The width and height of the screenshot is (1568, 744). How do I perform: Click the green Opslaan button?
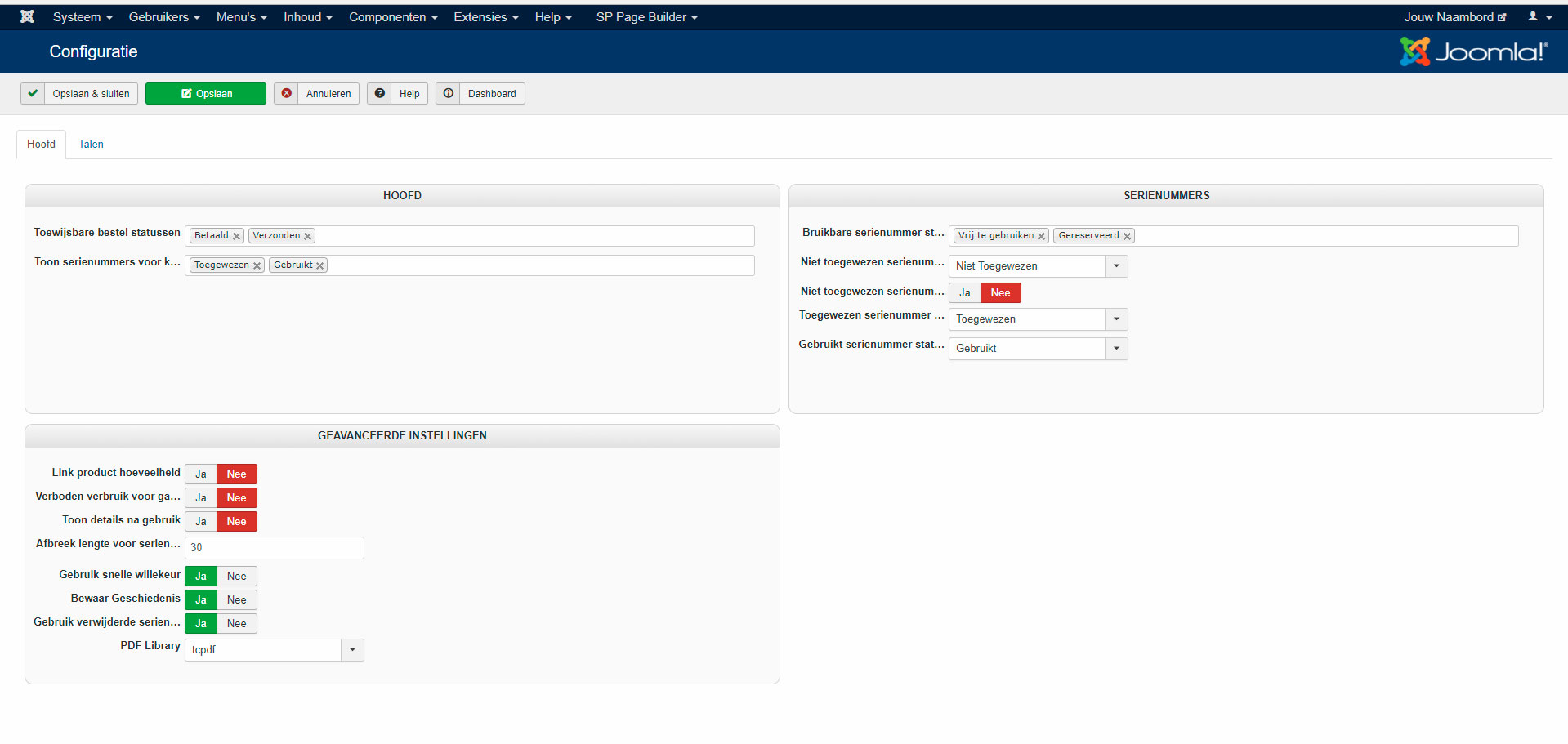[x=206, y=93]
